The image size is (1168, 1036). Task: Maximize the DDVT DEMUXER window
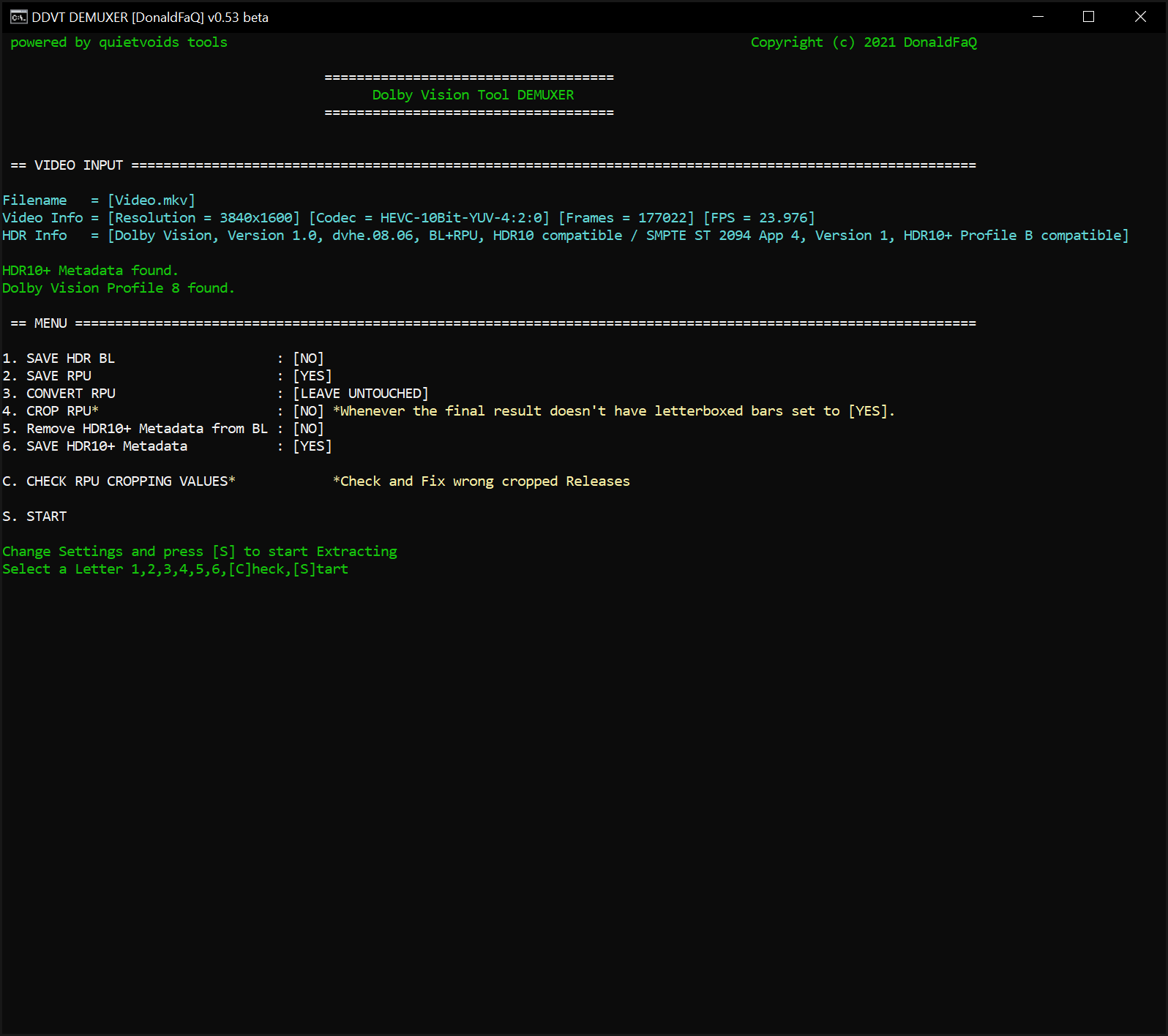(1089, 17)
